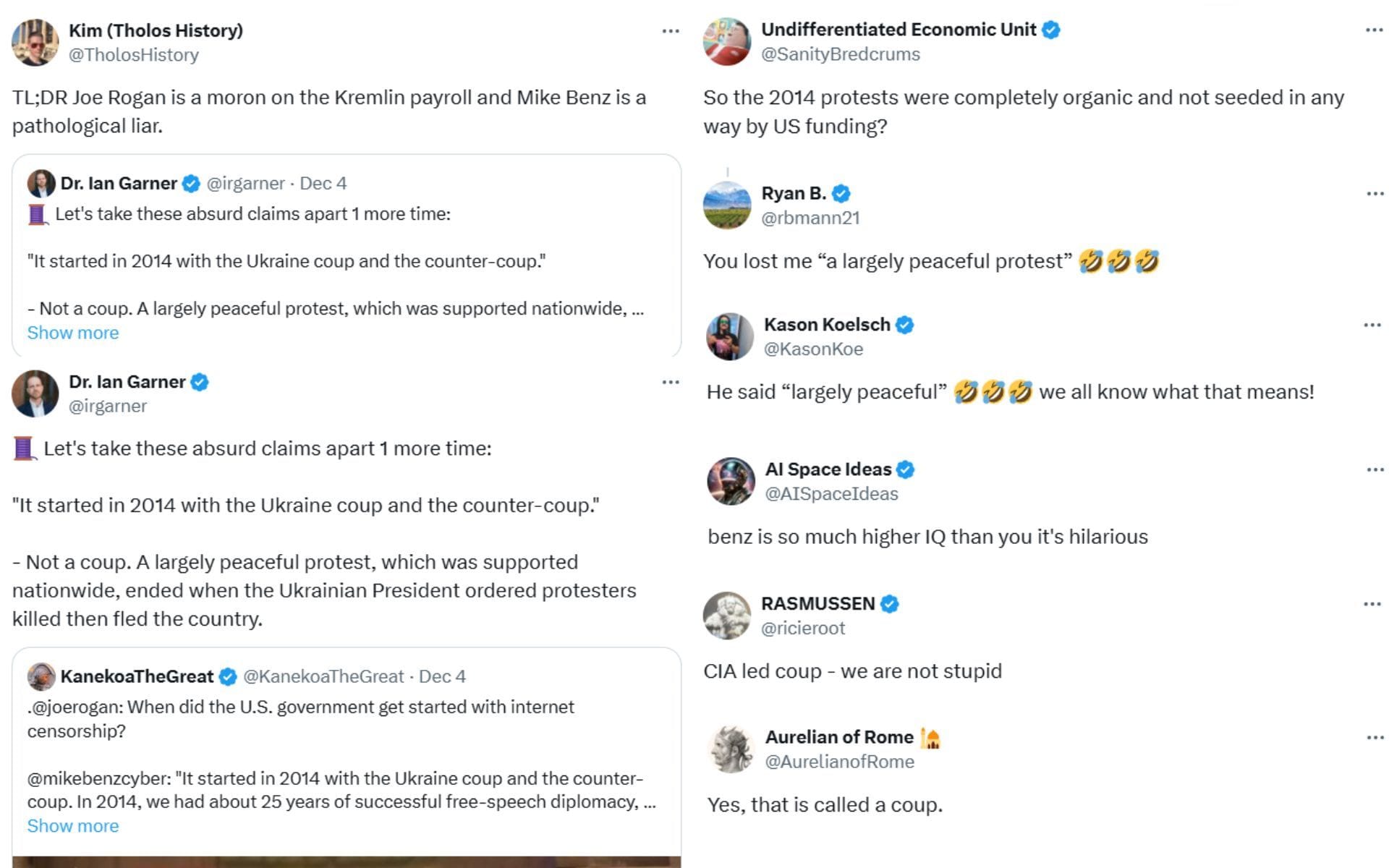Expand options for RASMUSSEN's reply
The width and height of the screenshot is (1389, 868).
1372,604
